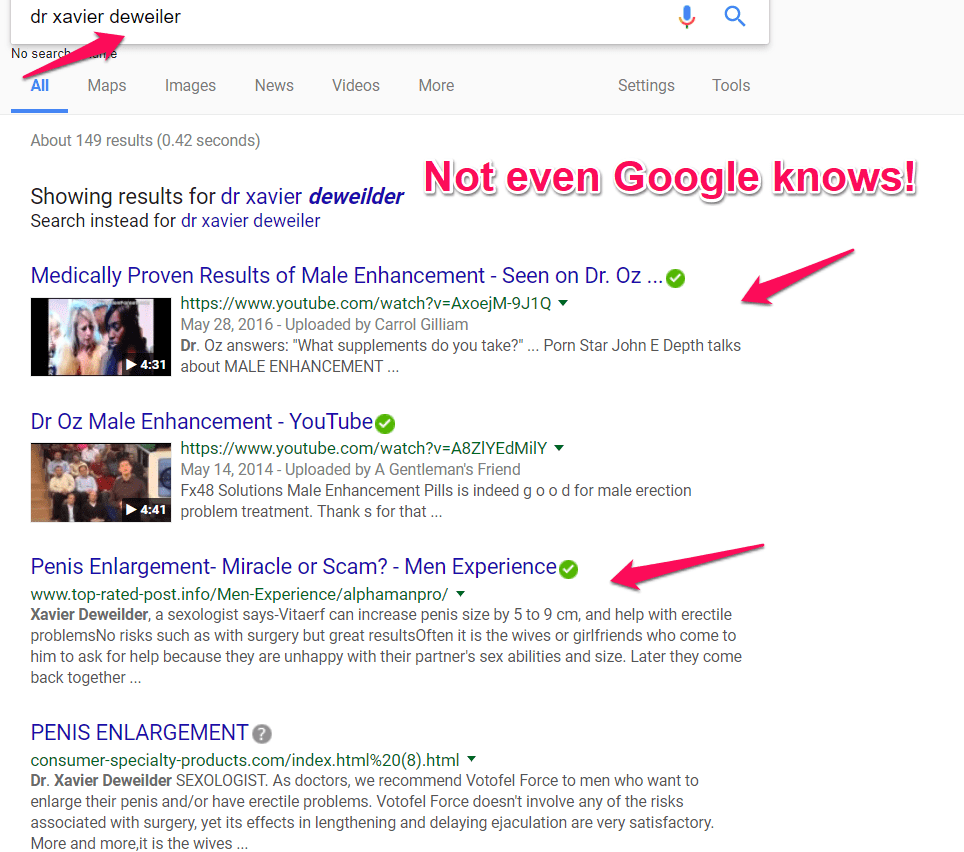Viewport: 964px width, 852px height.
Task: Select the All search tab
Action: coord(39,85)
